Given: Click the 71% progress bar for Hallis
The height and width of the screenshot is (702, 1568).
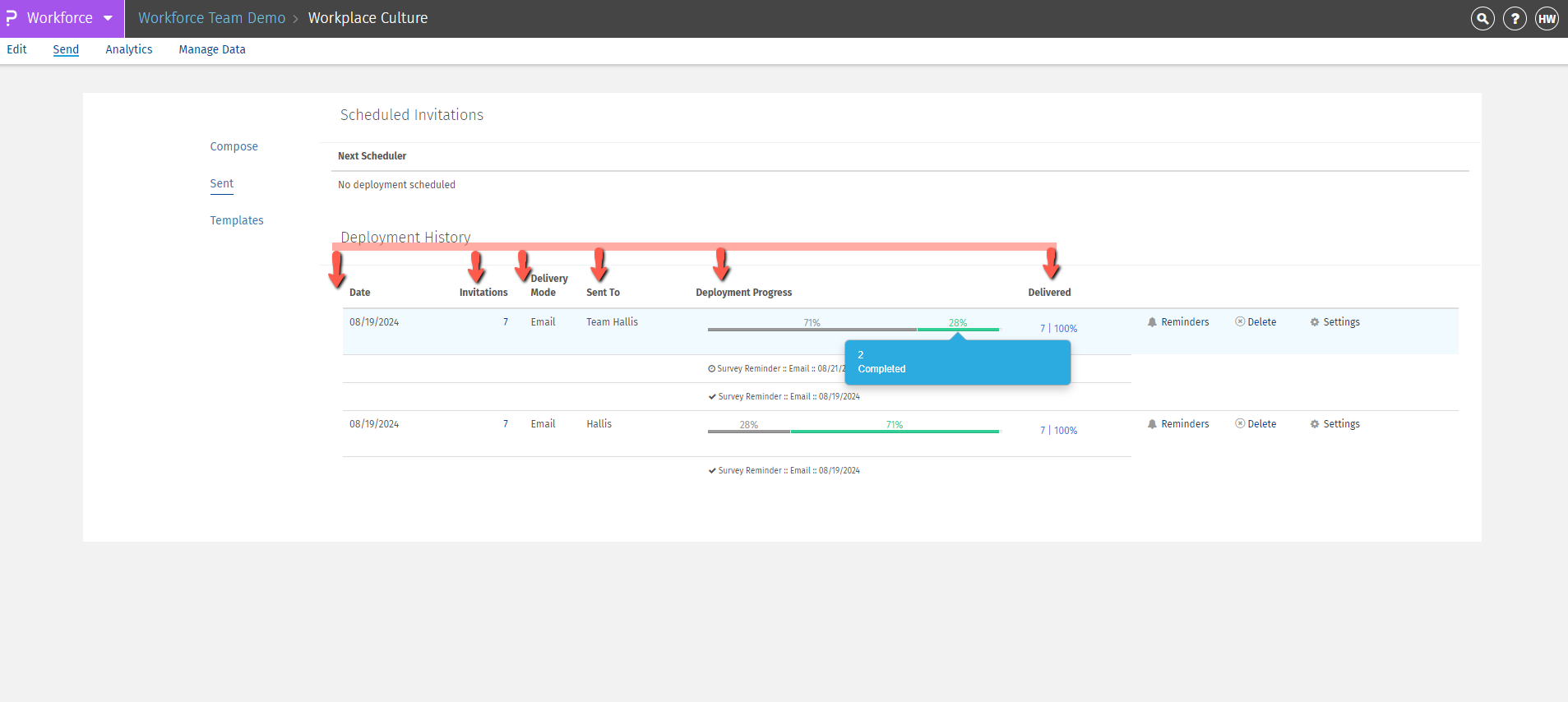Looking at the screenshot, I should (x=895, y=430).
